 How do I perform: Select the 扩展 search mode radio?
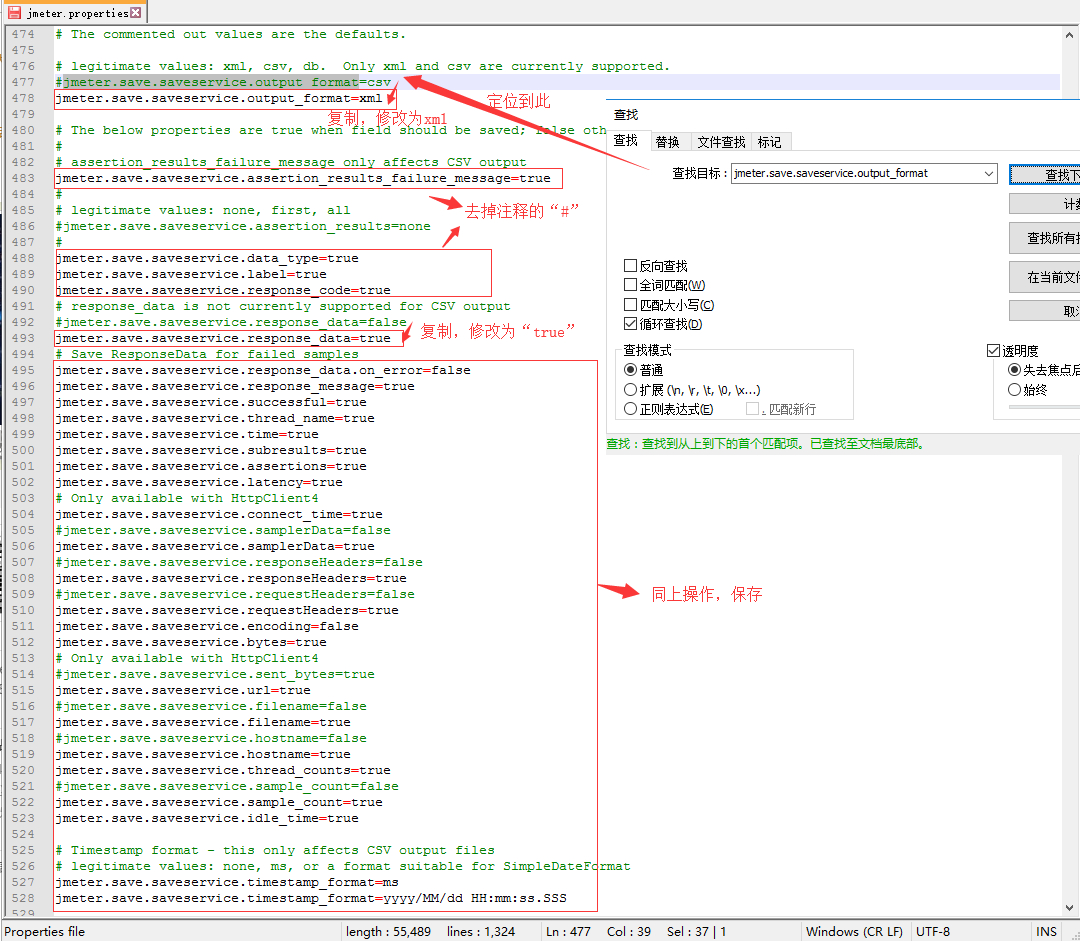click(x=630, y=390)
